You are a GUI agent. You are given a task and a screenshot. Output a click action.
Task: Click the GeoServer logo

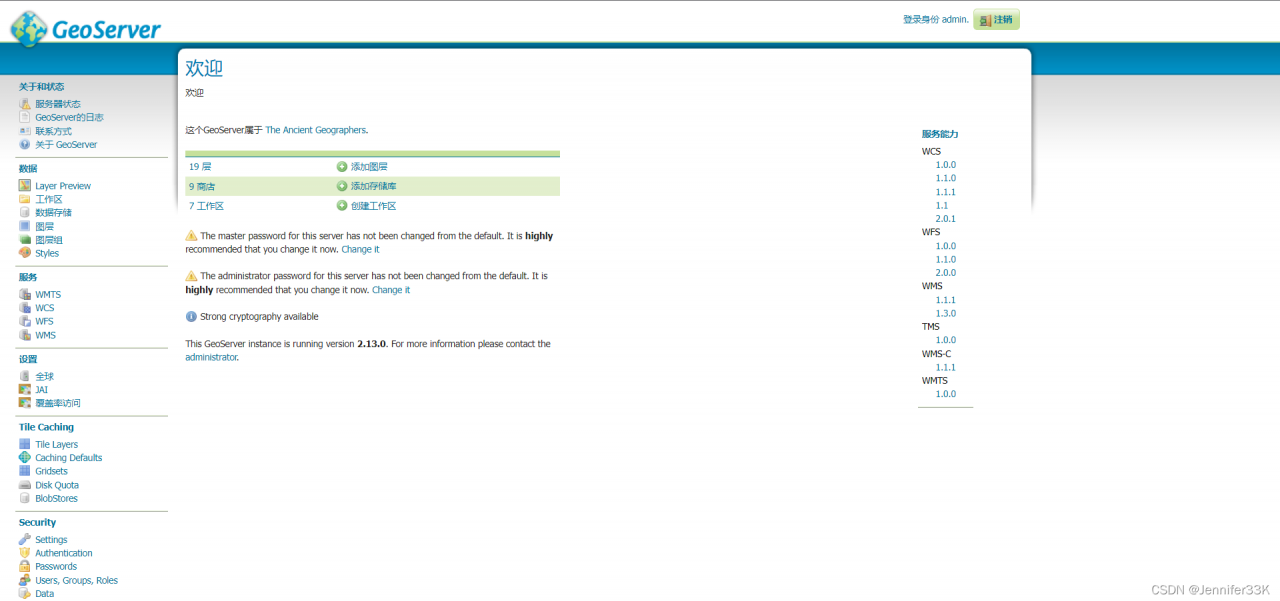click(x=86, y=28)
